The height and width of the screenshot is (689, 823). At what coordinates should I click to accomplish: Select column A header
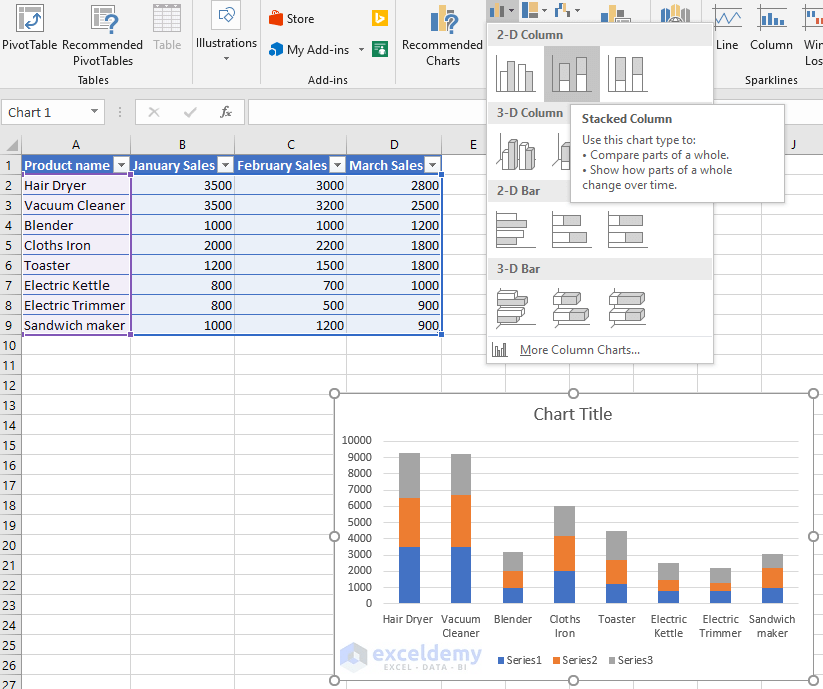coord(76,144)
